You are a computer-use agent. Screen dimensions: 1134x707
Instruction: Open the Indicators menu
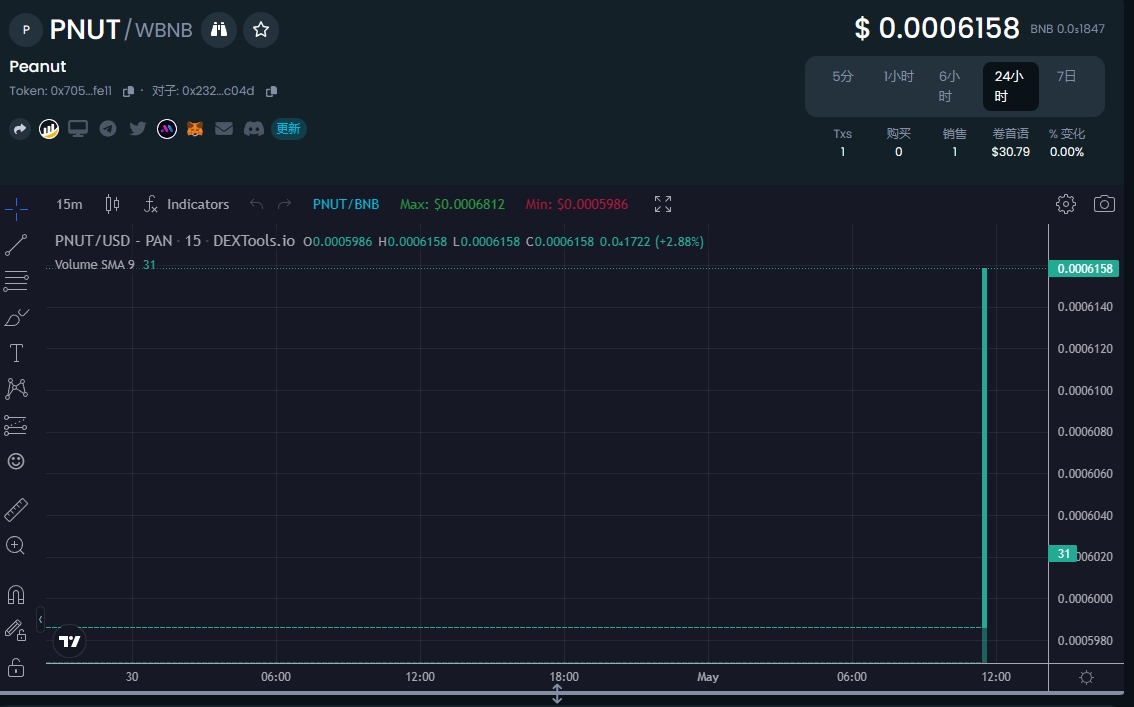[187, 205]
